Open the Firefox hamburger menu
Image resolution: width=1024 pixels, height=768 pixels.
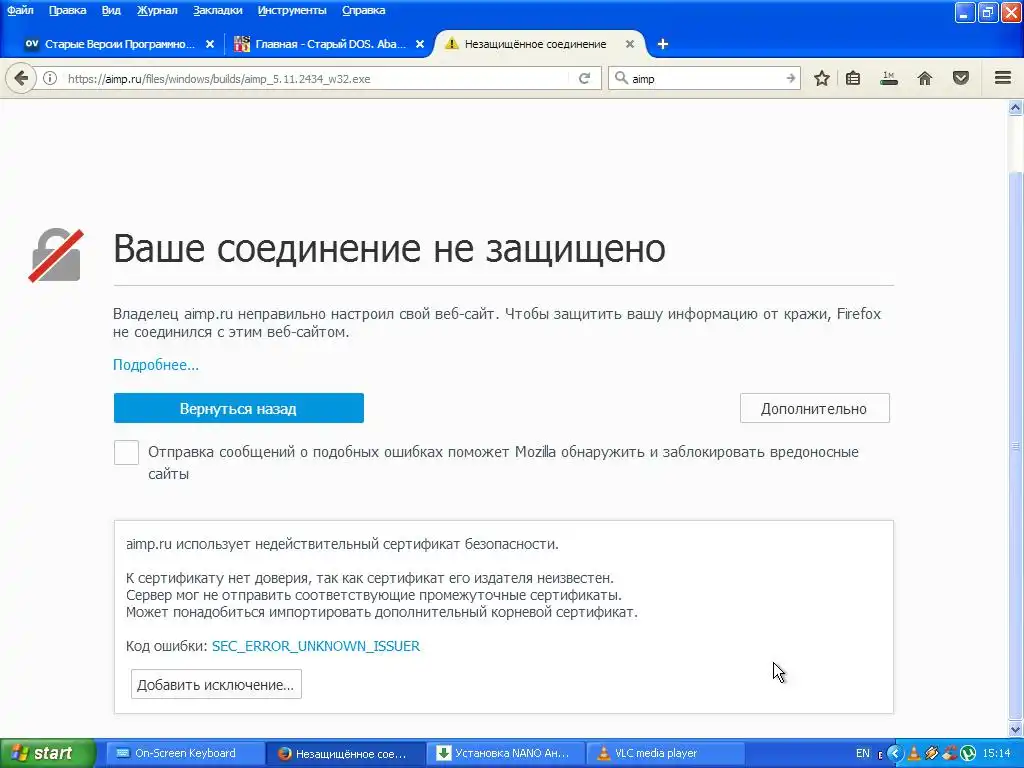point(1003,78)
